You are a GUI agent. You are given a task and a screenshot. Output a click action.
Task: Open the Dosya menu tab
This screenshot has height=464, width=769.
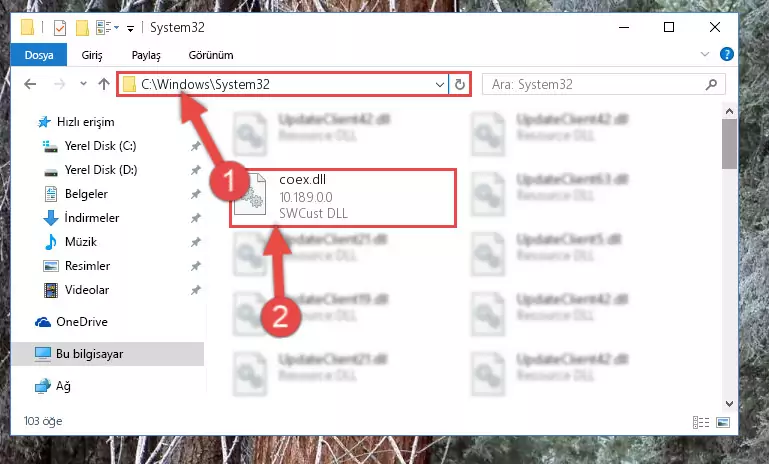tap(39, 55)
